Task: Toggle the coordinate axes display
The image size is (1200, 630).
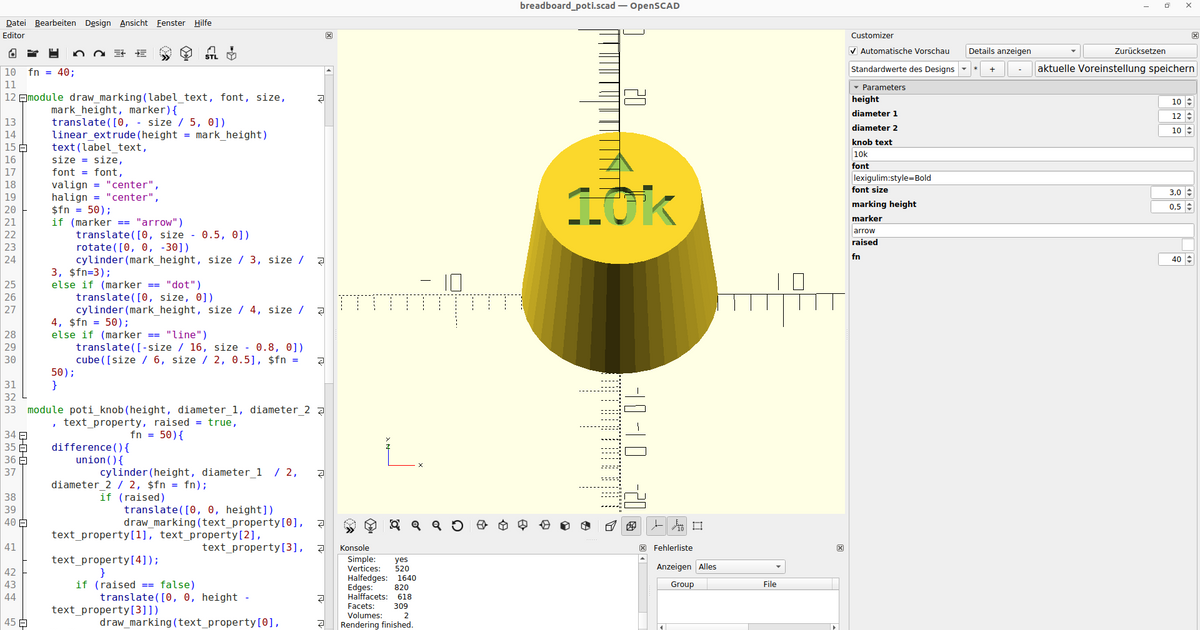Action: click(x=655, y=525)
